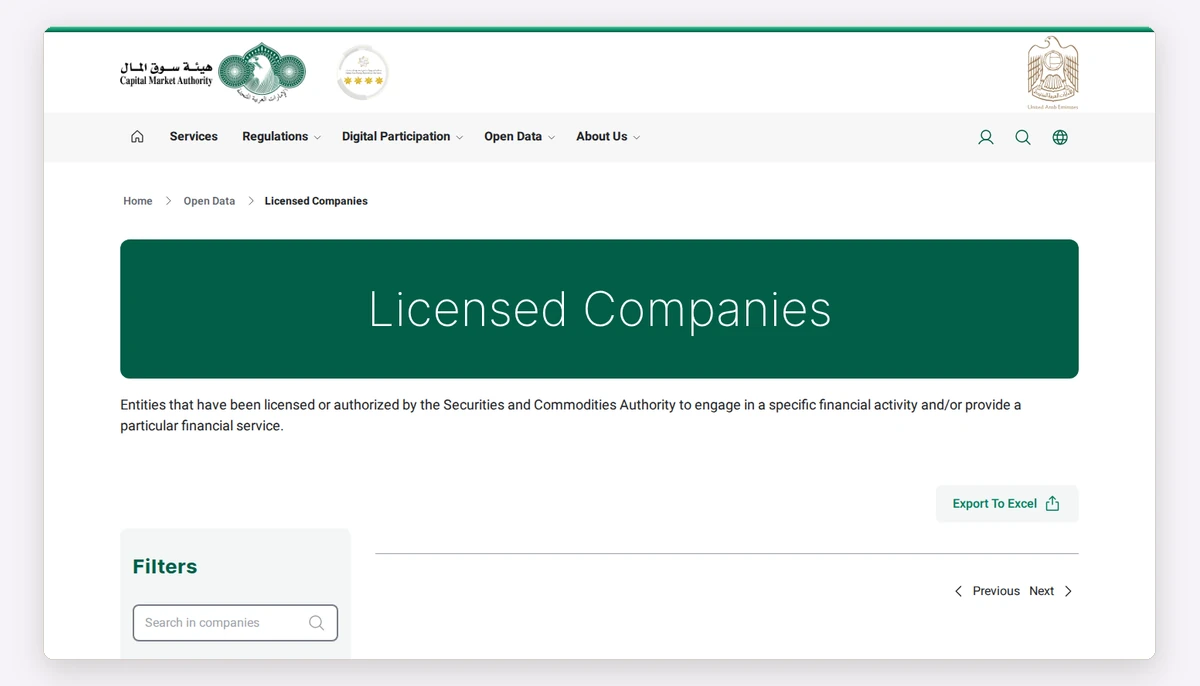Screen dimensions: 1200x686
Task: Go to the home icon in navbar
Action: tap(137, 137)
